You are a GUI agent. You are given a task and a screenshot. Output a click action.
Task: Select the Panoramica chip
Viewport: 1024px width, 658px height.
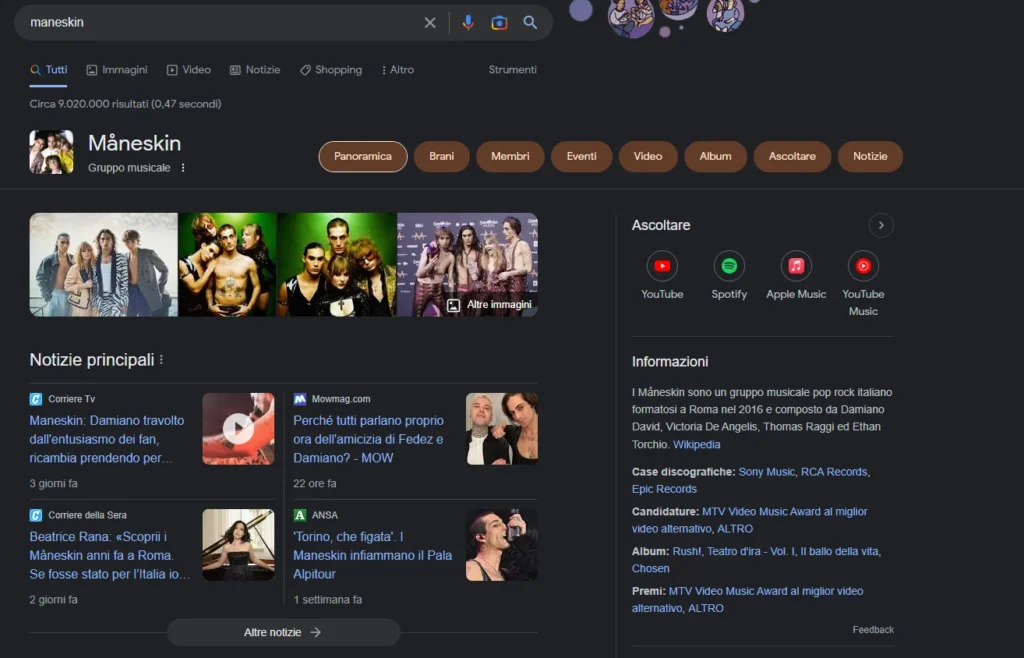pyautogui.click(x=363, y=157)
